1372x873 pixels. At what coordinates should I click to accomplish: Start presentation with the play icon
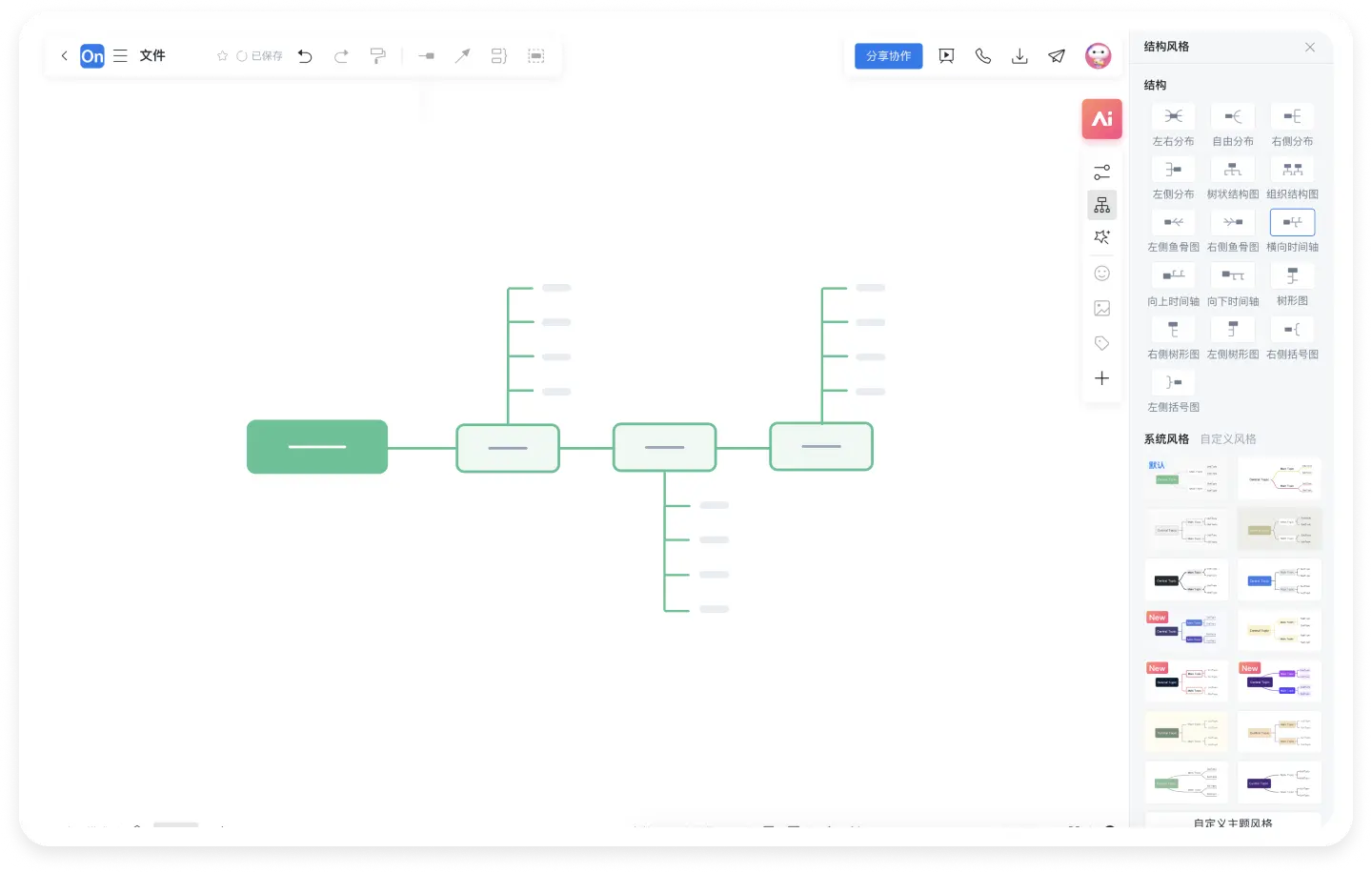(x=946, y=56)
